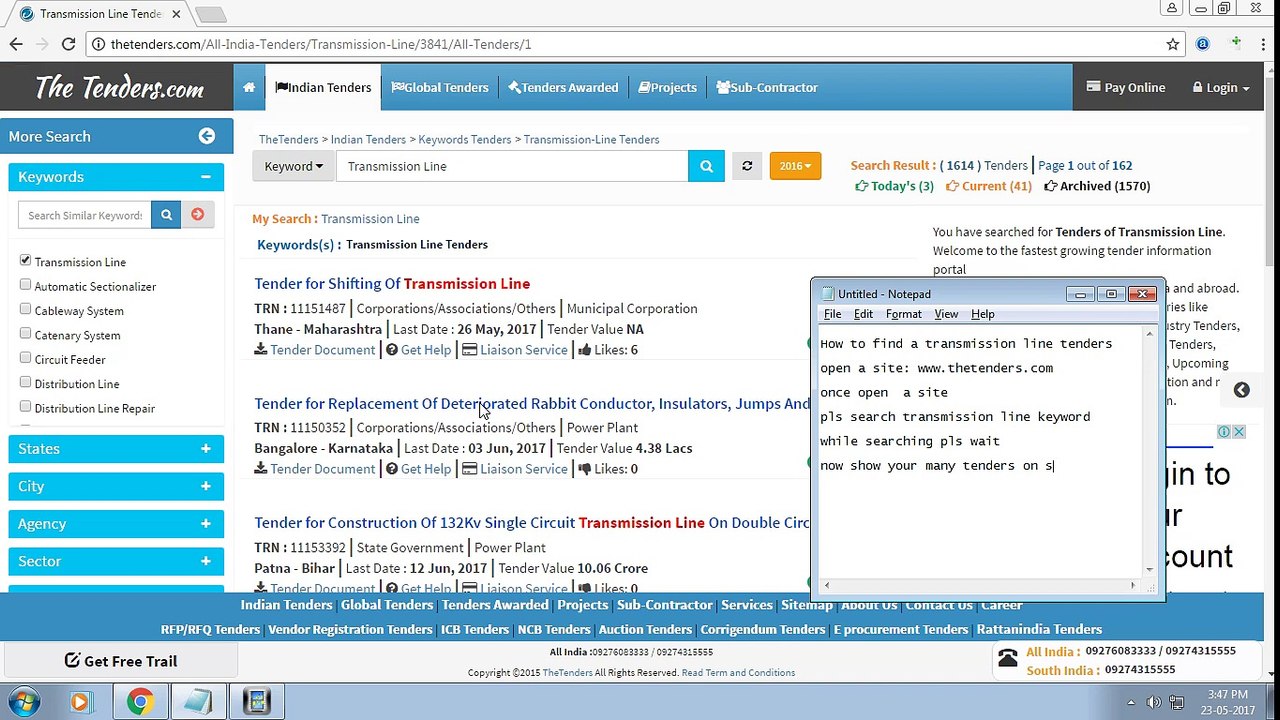Click the Chrome user profile icon

point(1172,8)
